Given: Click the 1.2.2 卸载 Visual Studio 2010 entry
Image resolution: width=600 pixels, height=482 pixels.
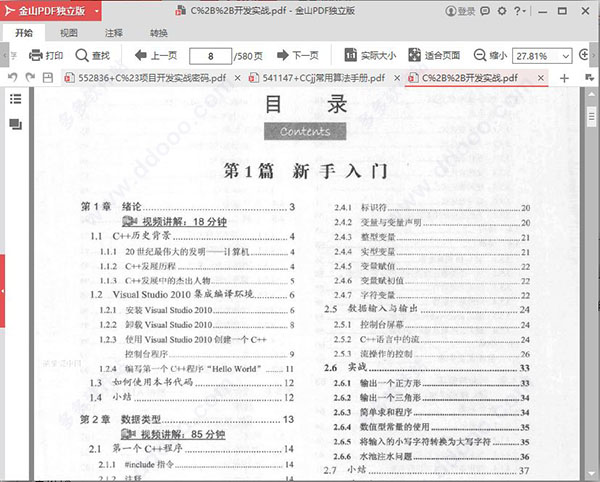Looking at the screenshot, I should pos(197,324).
